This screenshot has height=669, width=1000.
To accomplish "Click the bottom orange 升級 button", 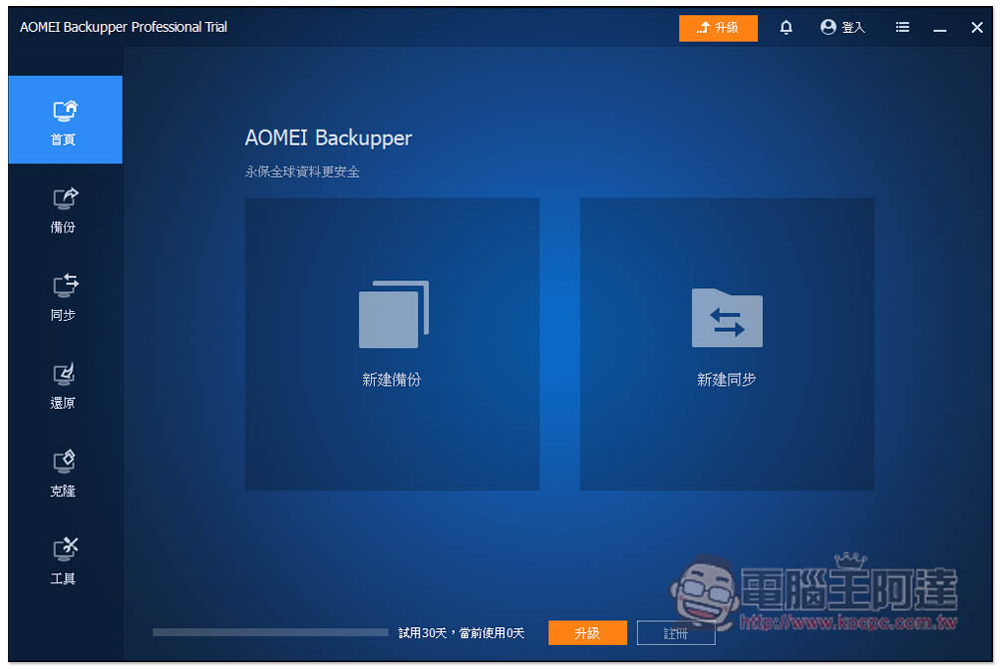I will point(587,633).
